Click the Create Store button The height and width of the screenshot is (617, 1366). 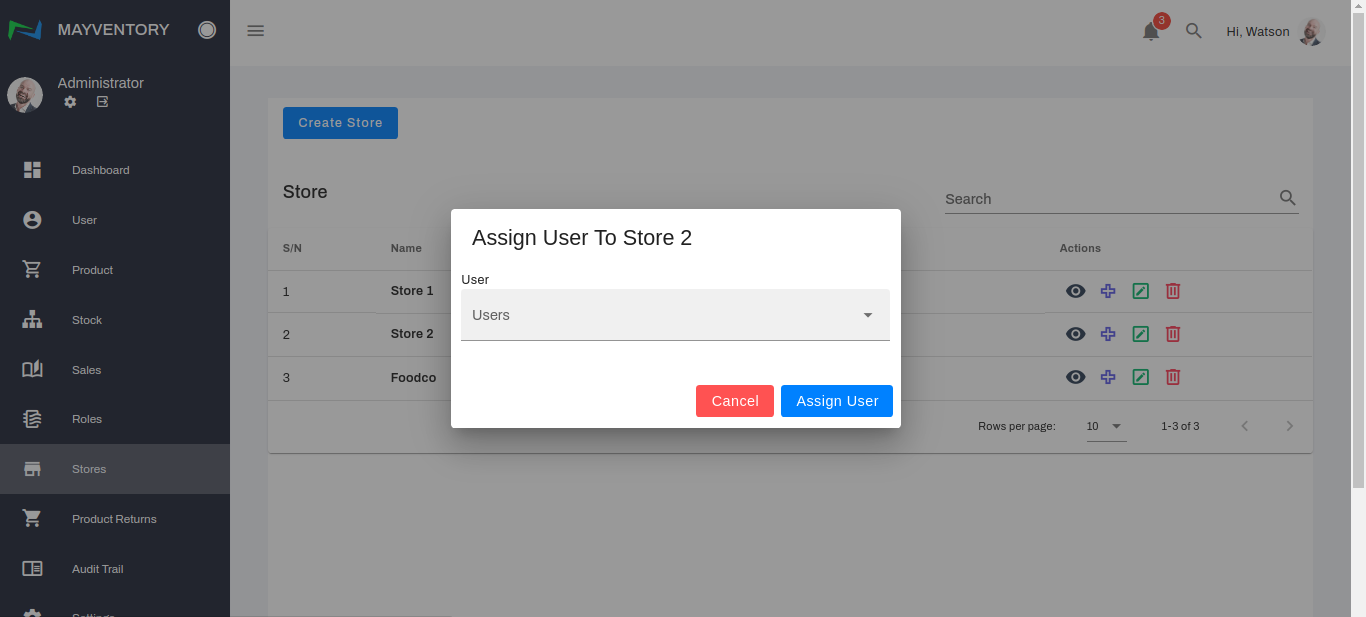[x=340, y=123]
